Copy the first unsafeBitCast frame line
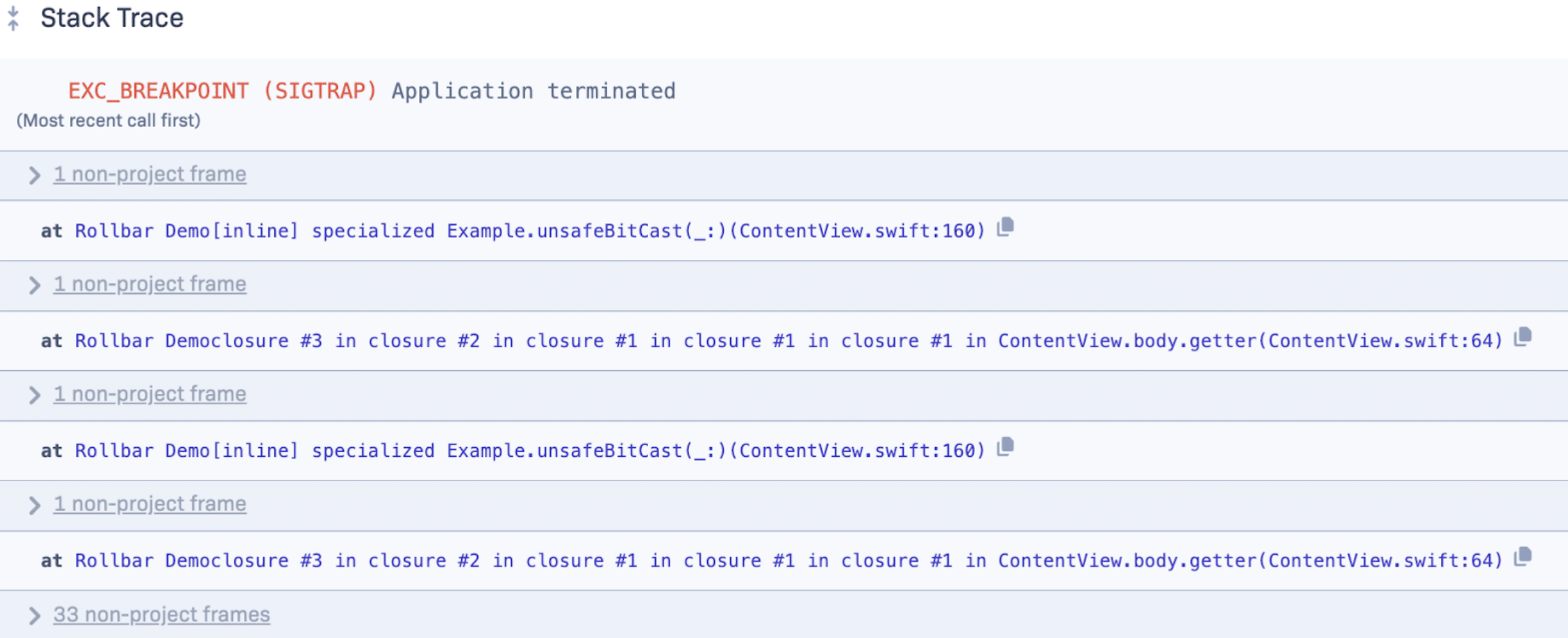 tap(1006, 227)
